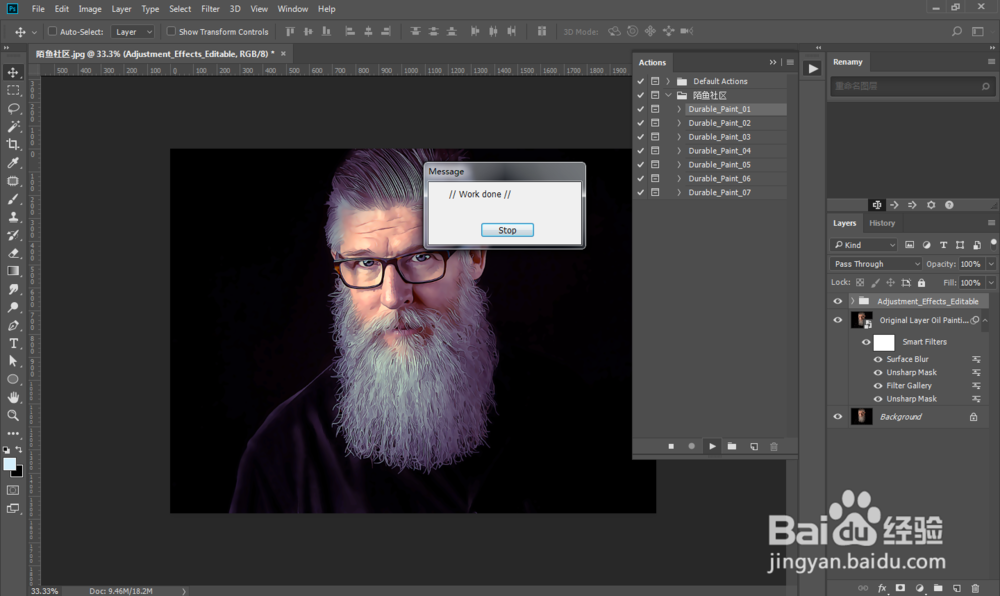This screenshot has height=596, width=1000.
Task: Select the Crop tool
Action: pyautogui.click(x=13, y=145)
